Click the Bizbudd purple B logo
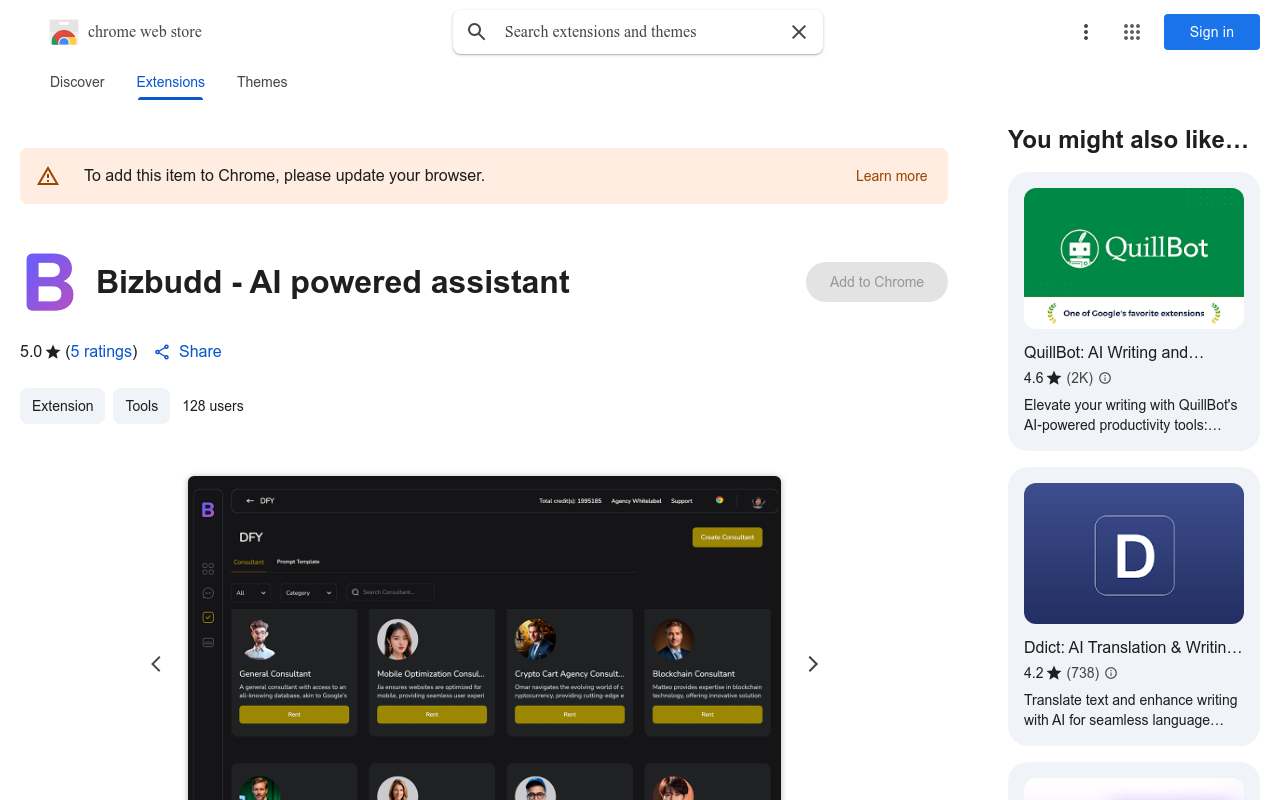Screen dimensions: 1280x800 [x=50, y=282]
